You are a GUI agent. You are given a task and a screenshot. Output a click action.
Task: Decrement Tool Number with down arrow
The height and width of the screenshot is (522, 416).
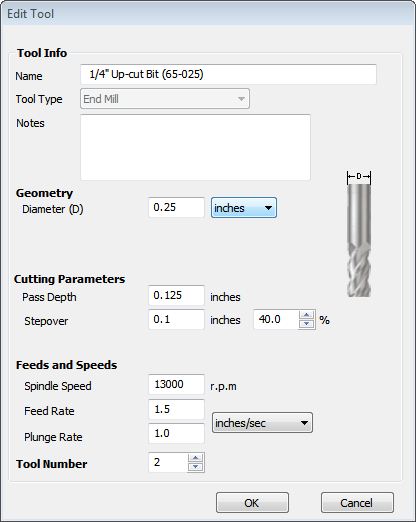[195, 467]
